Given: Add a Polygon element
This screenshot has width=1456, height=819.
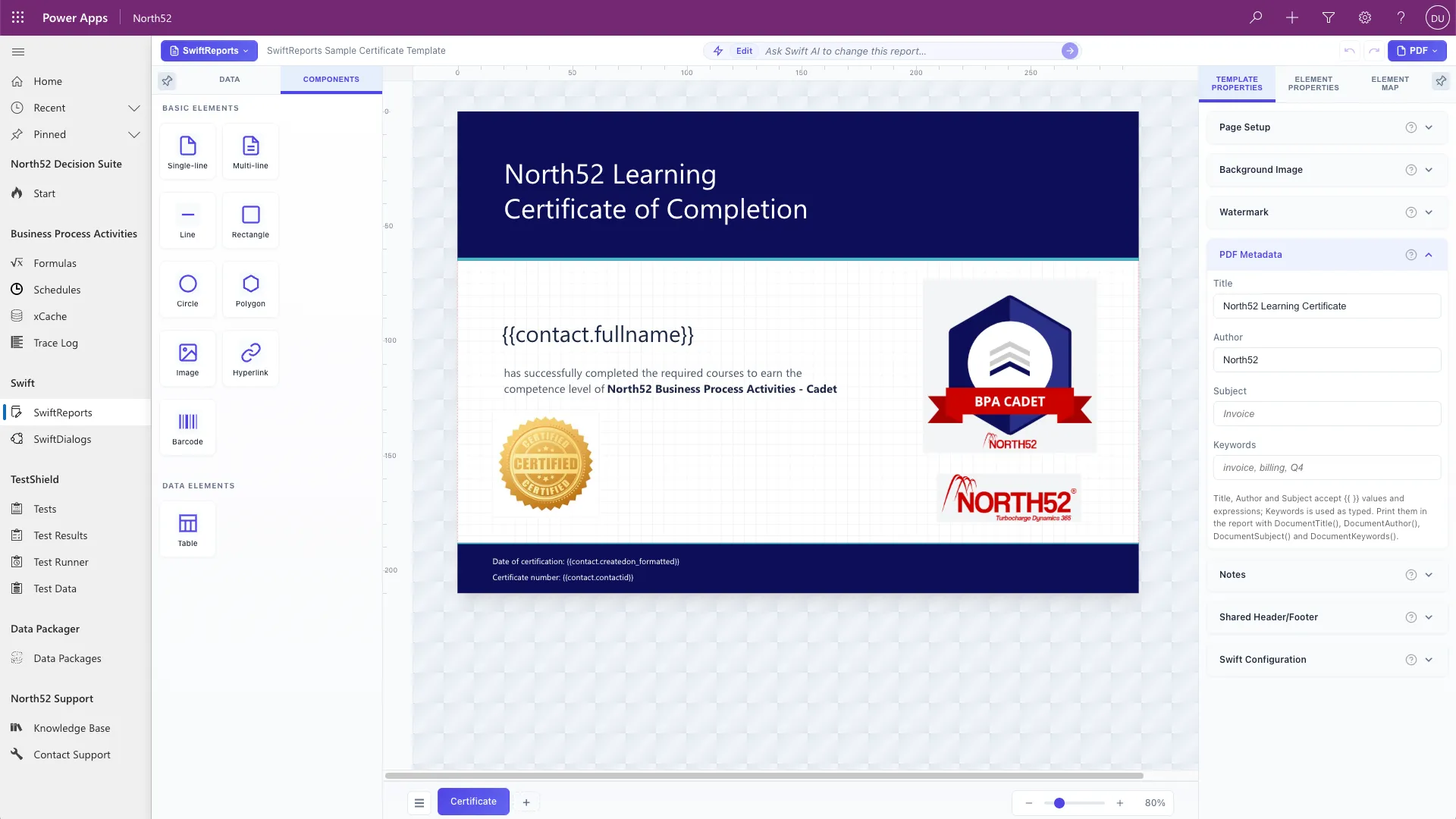Looking at the screenshot, I should coord(250,290).
